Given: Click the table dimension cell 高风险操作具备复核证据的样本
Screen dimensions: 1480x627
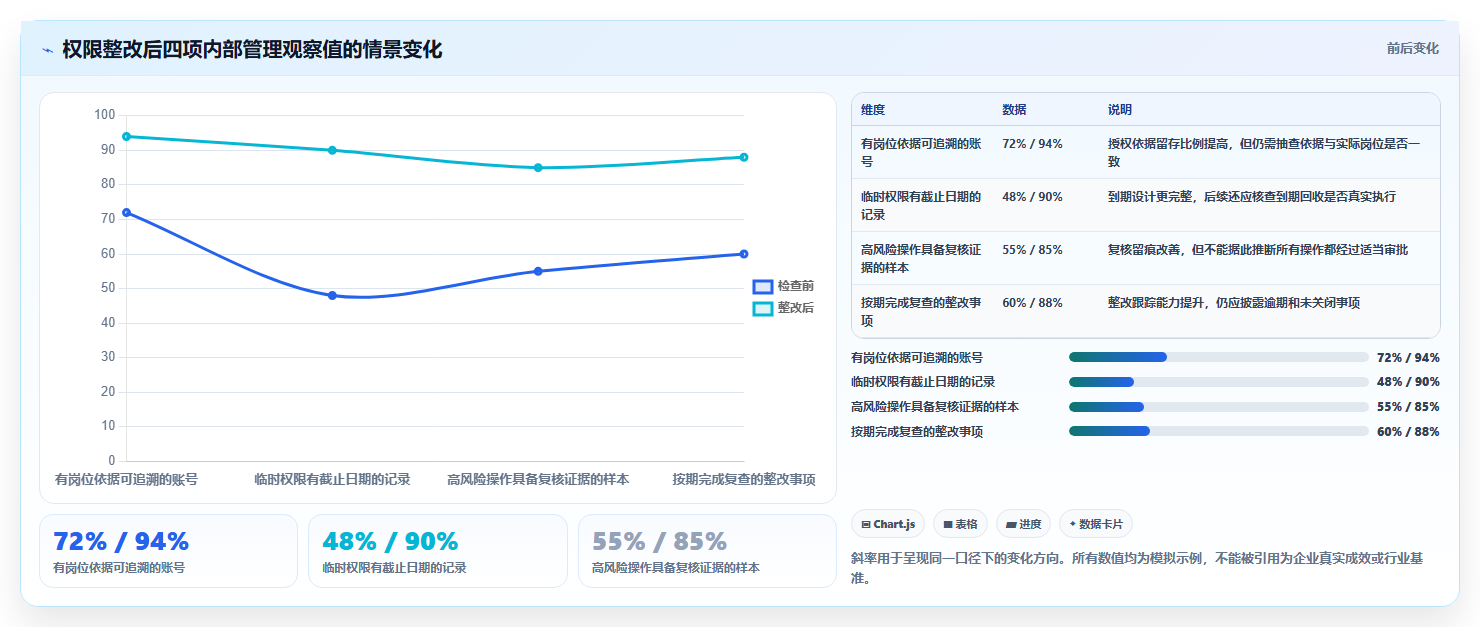Looking at the screenshot, I should point(921,258).
